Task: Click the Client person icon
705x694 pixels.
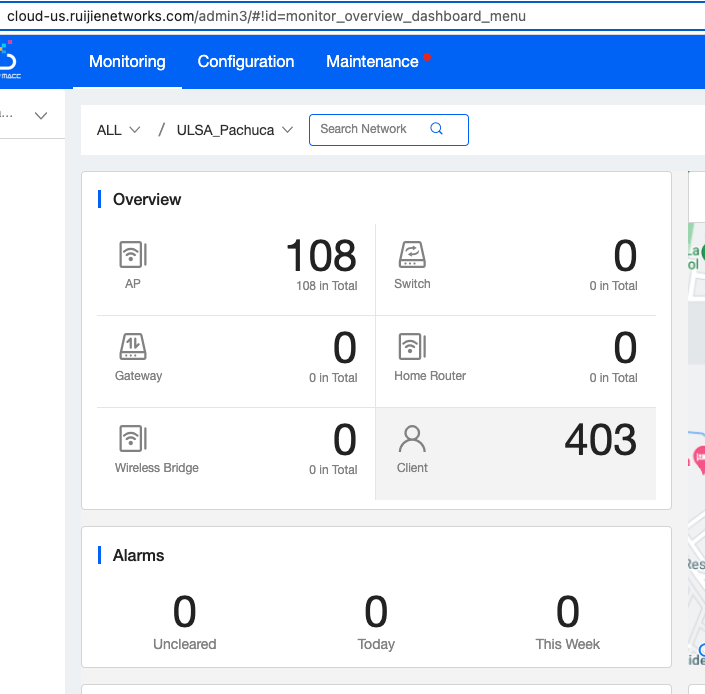Action: point(412,439)
